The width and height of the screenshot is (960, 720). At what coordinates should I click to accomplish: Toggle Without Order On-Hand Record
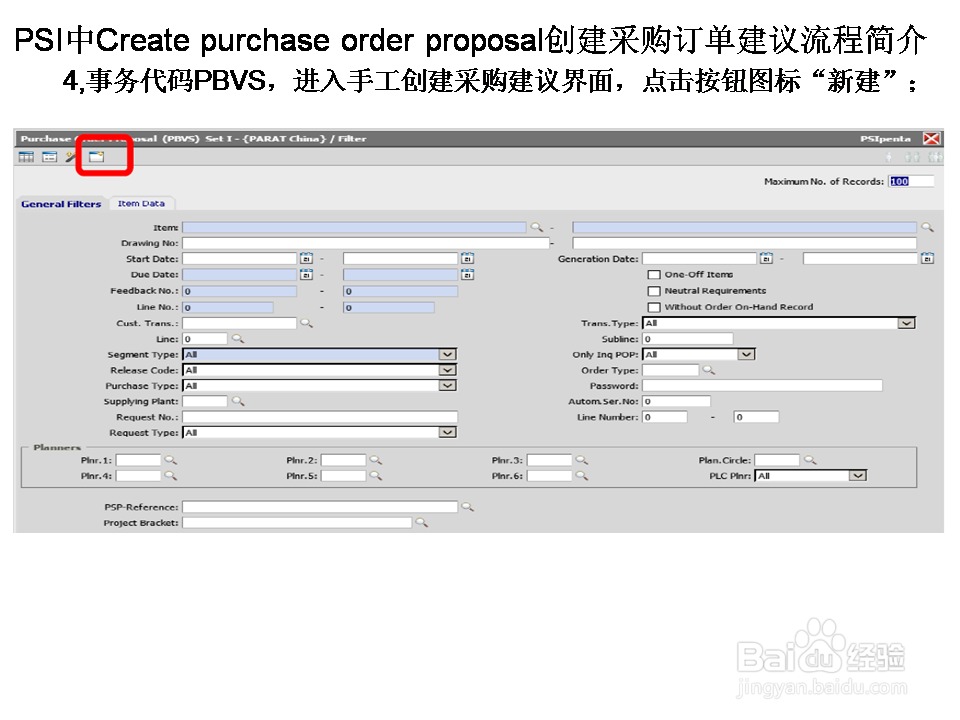click(655, 307)
